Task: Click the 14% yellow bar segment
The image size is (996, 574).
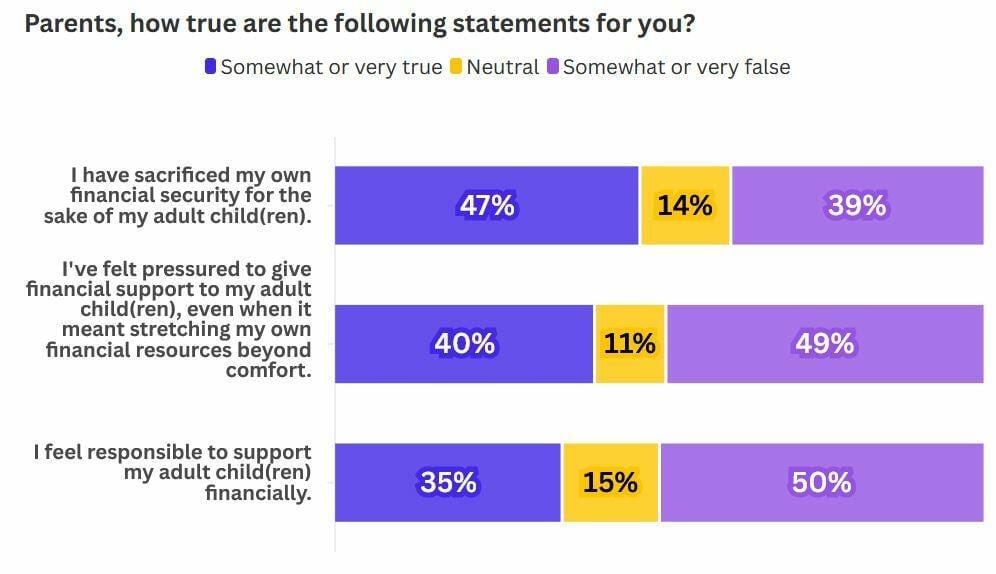Action: tap(685, 205)
